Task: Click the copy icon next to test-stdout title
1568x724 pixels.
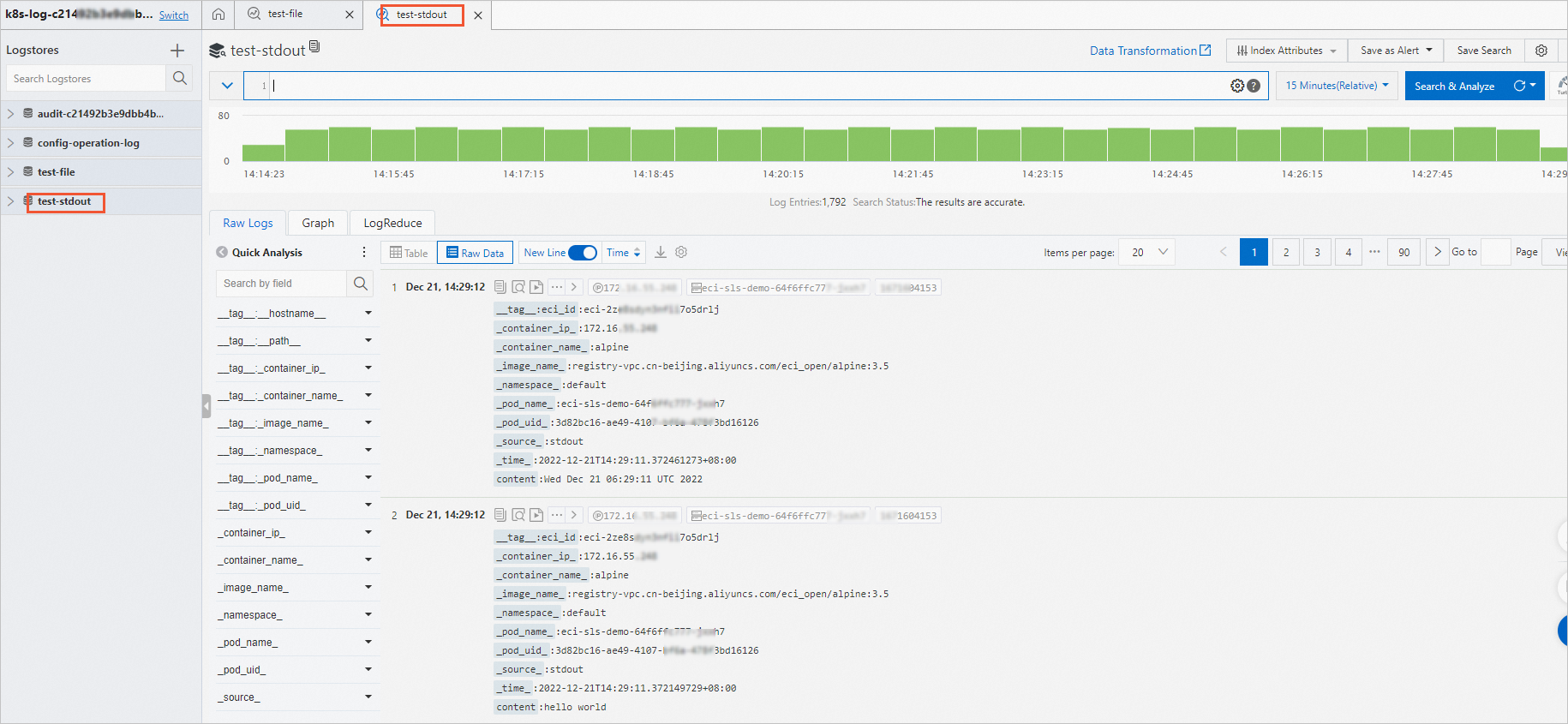Action: click(314, 46)
